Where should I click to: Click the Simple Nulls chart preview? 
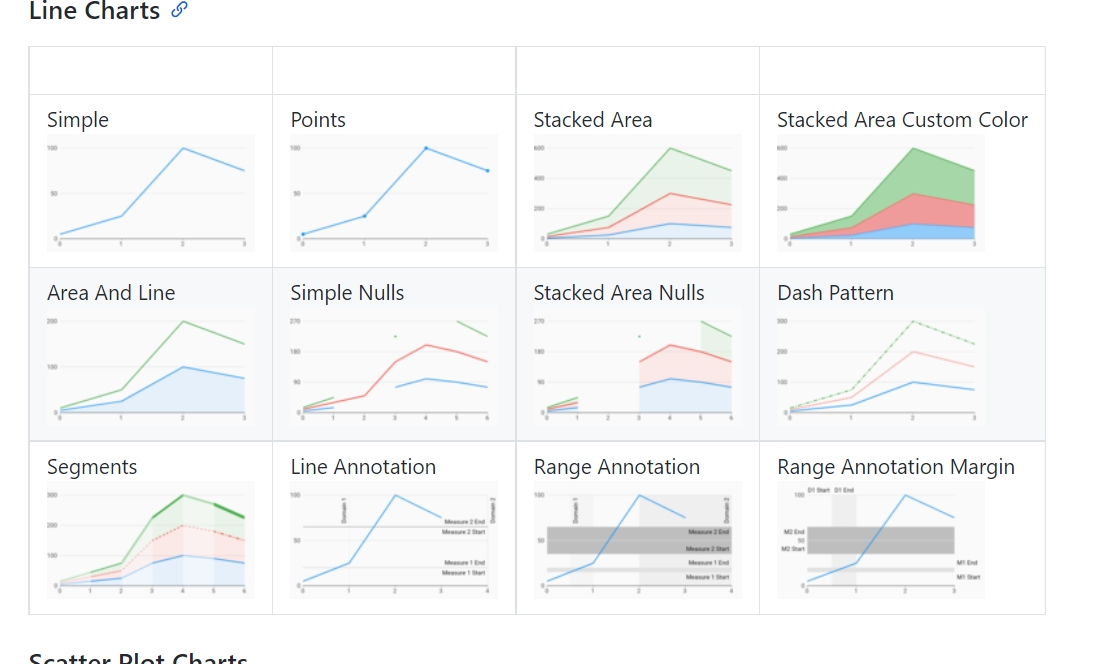[393, 368]
